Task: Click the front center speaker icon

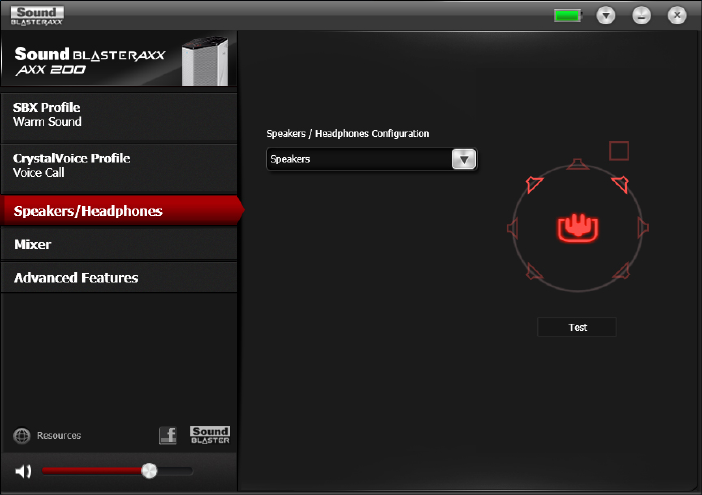Action: (x=578, y=164)
